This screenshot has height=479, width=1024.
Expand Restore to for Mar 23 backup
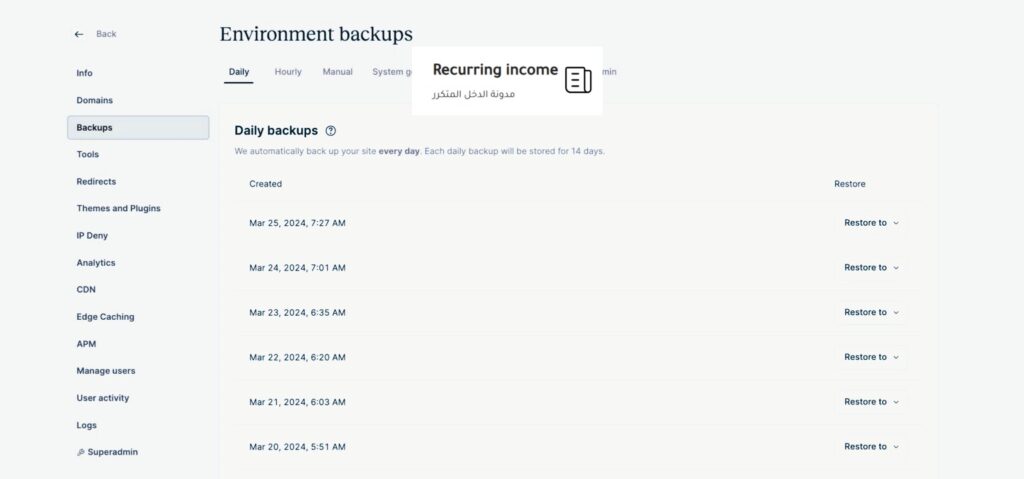[871, 312]
